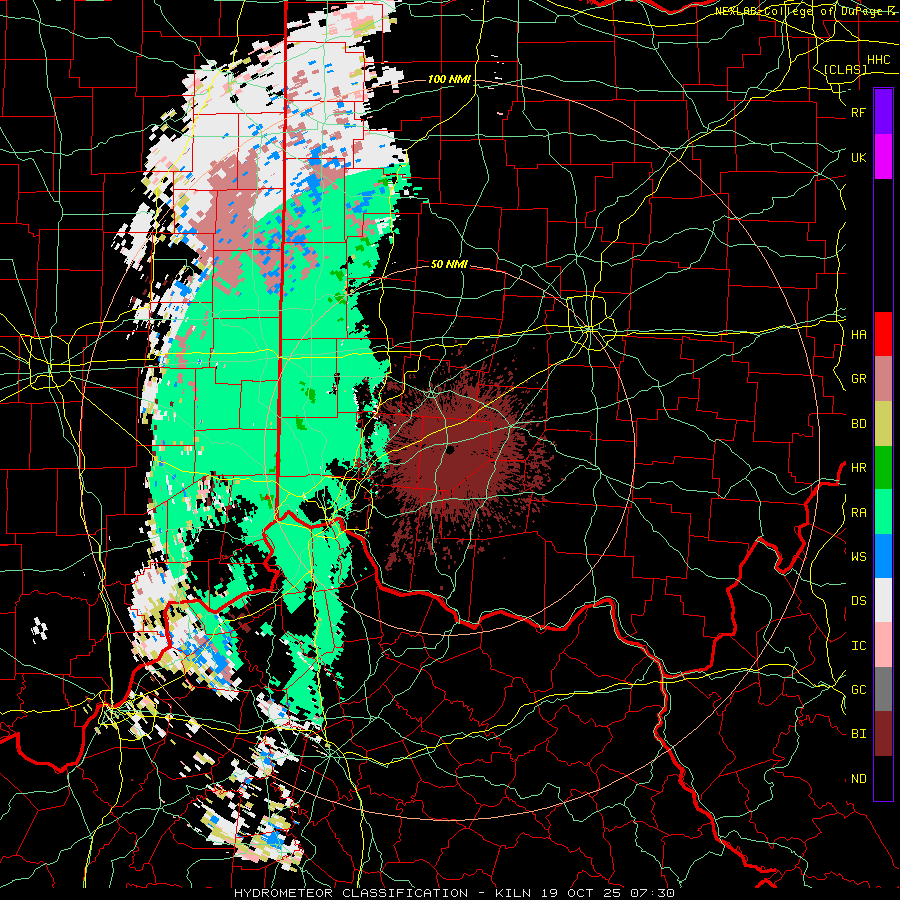Click the BI dark brown legend swatch
900x900 pixels.
click(883, 734)
